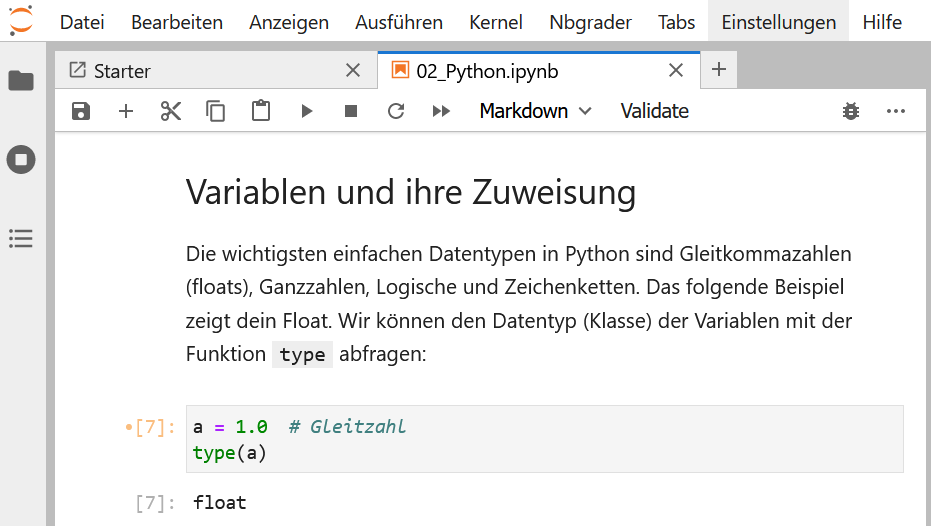Run the selected cell
Image resolution: width=931 pixels, height=526 pixels.
click(x=307, y=111)
